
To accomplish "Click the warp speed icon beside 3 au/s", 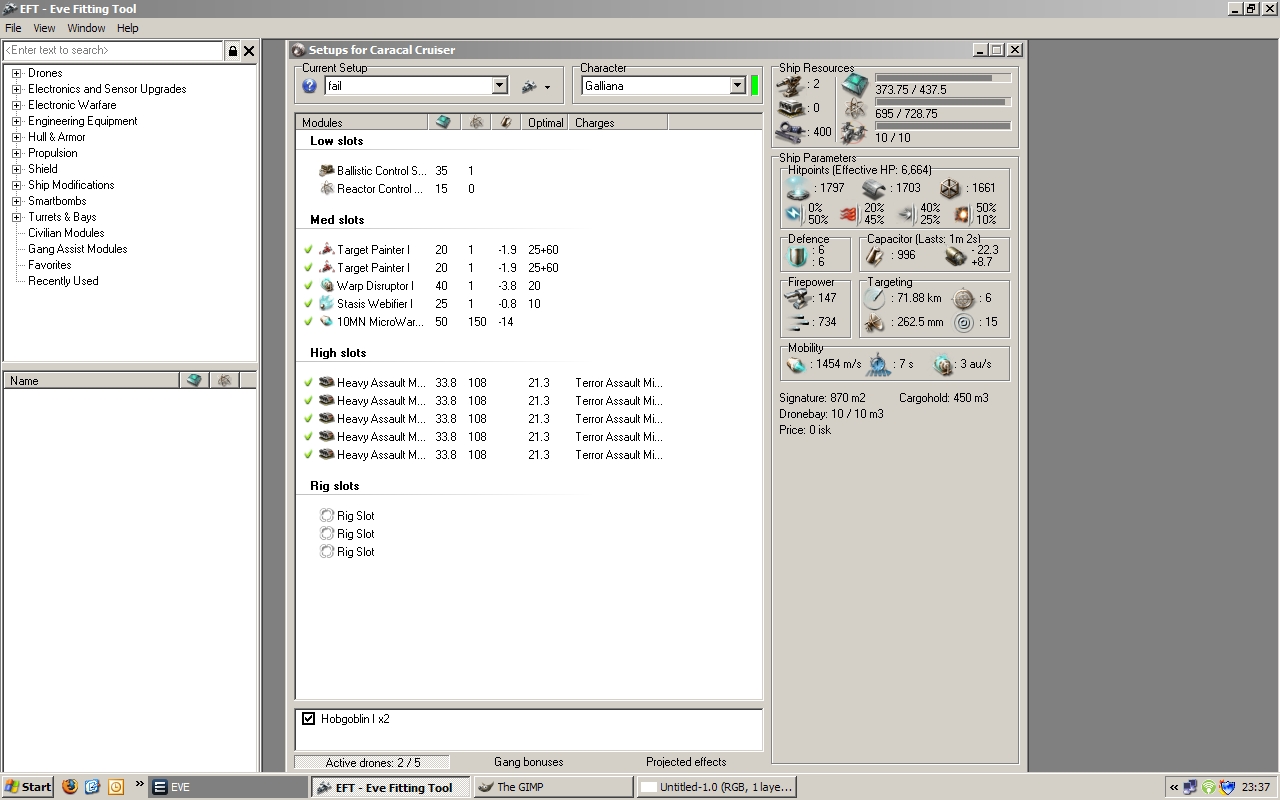I will 943,364.
